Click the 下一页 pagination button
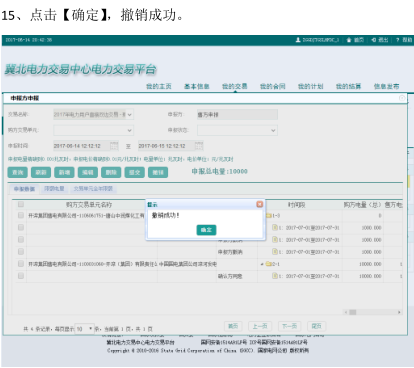414x368 pixels. [289, 326]
